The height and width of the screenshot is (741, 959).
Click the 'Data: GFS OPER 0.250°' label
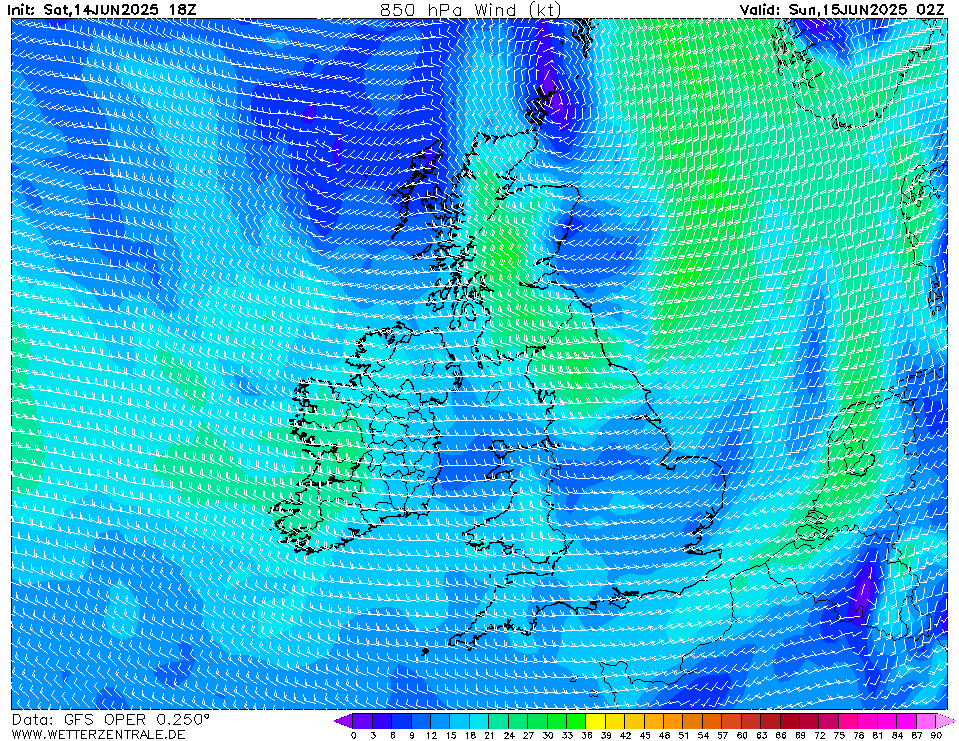click(x=111, y=720)
